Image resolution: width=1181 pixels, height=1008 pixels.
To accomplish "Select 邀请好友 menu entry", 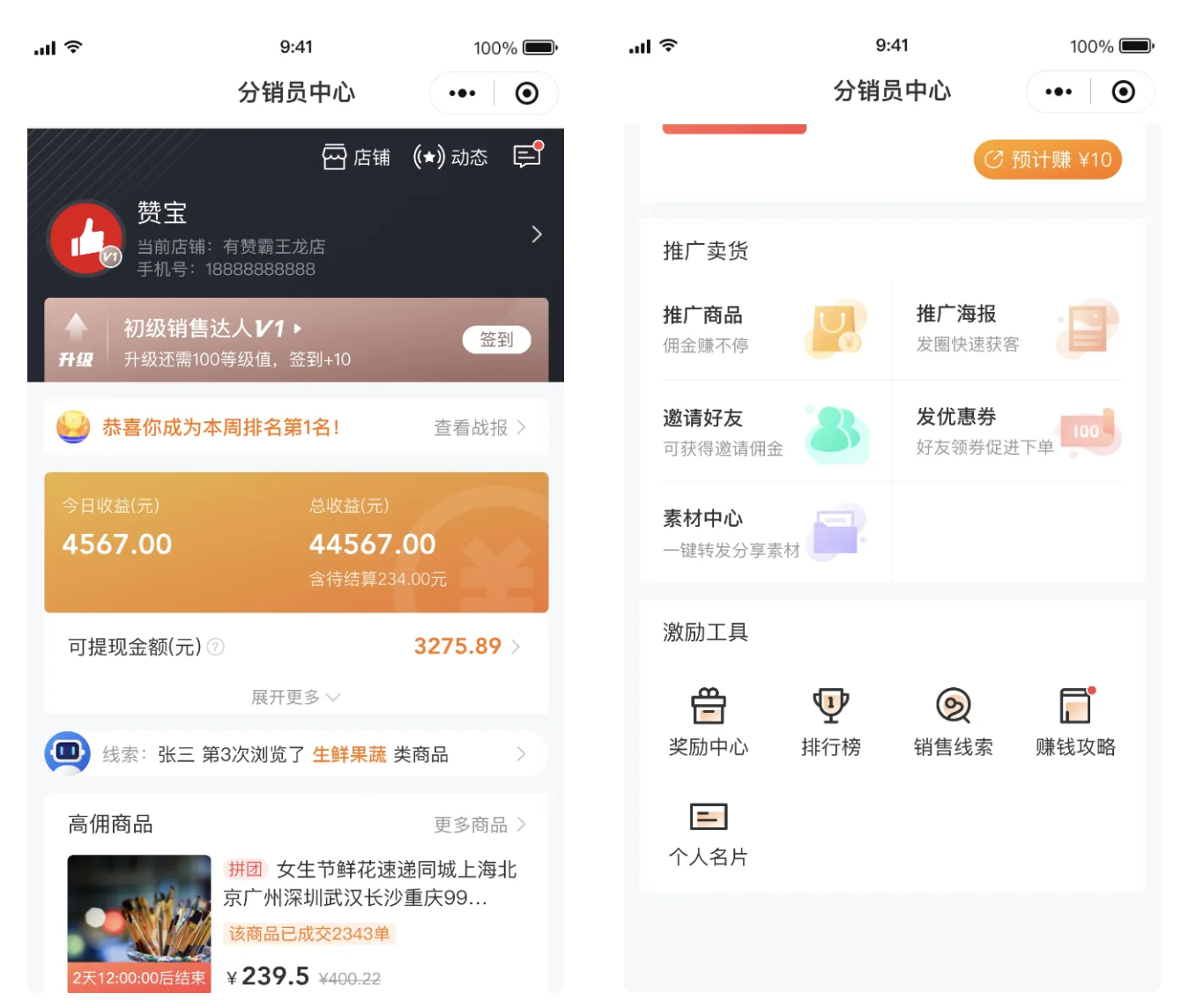I will pos(765,432).
